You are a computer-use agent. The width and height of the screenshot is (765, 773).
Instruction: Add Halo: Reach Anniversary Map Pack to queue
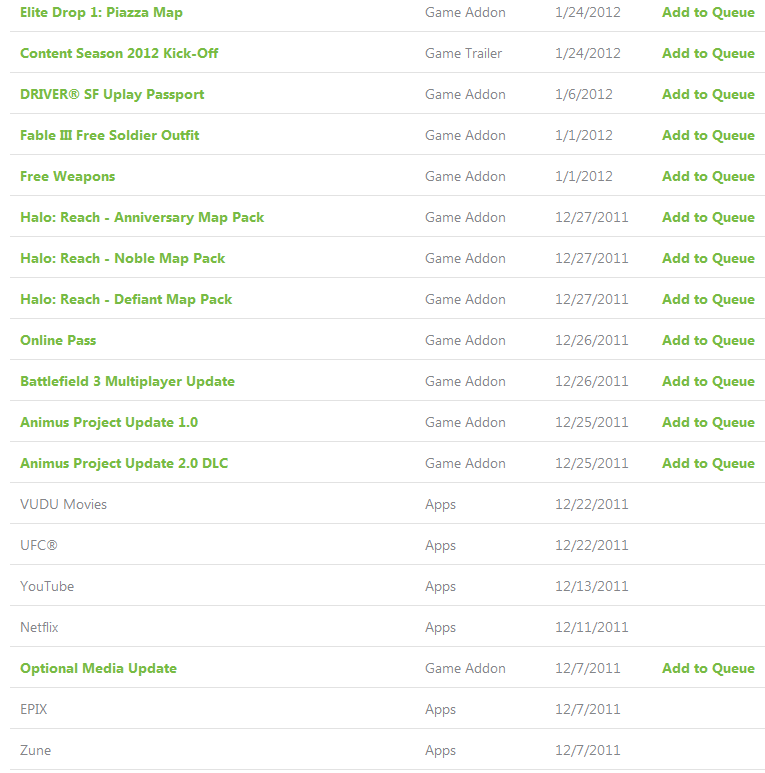[708, 217]
